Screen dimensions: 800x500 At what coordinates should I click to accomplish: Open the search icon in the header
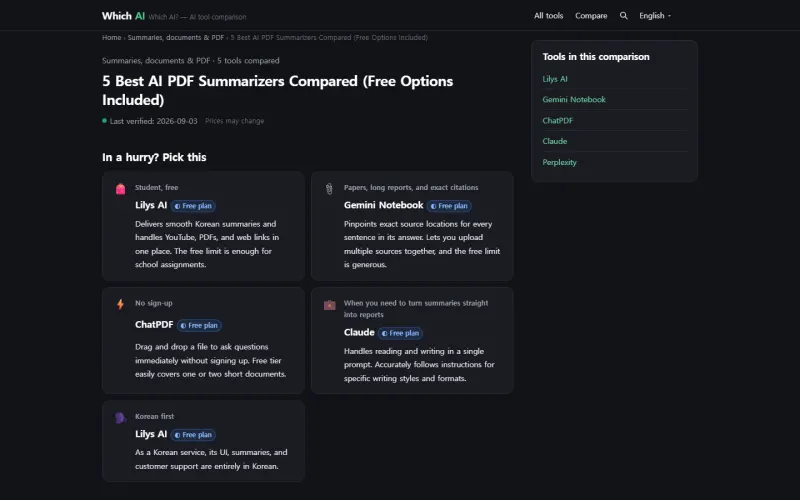coord(623,16)
